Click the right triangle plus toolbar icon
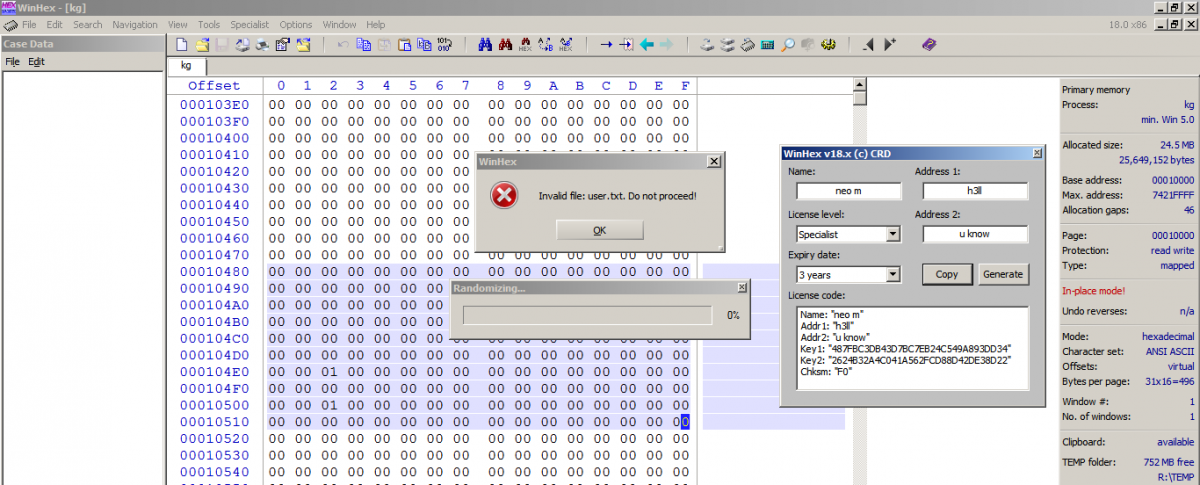This screenshot has width=1200, height=485. pyautogui.click(x=890, y=45)
